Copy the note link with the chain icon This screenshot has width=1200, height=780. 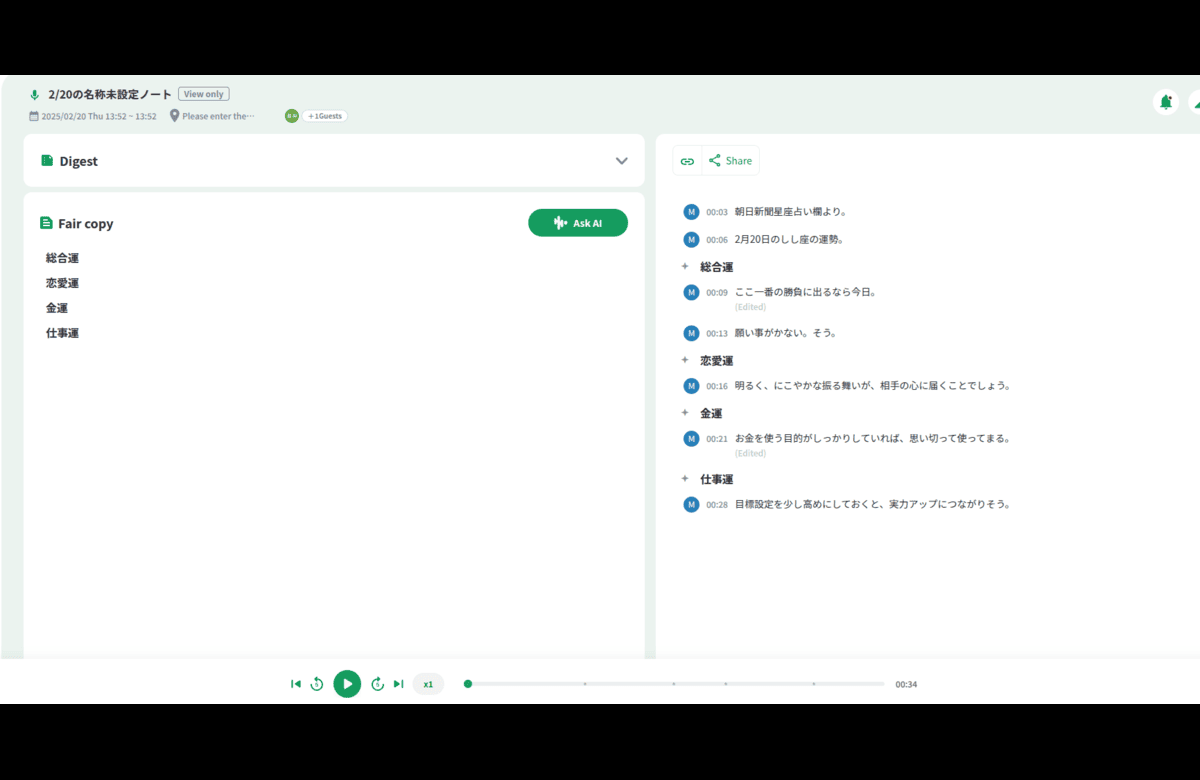coord(687,161)
